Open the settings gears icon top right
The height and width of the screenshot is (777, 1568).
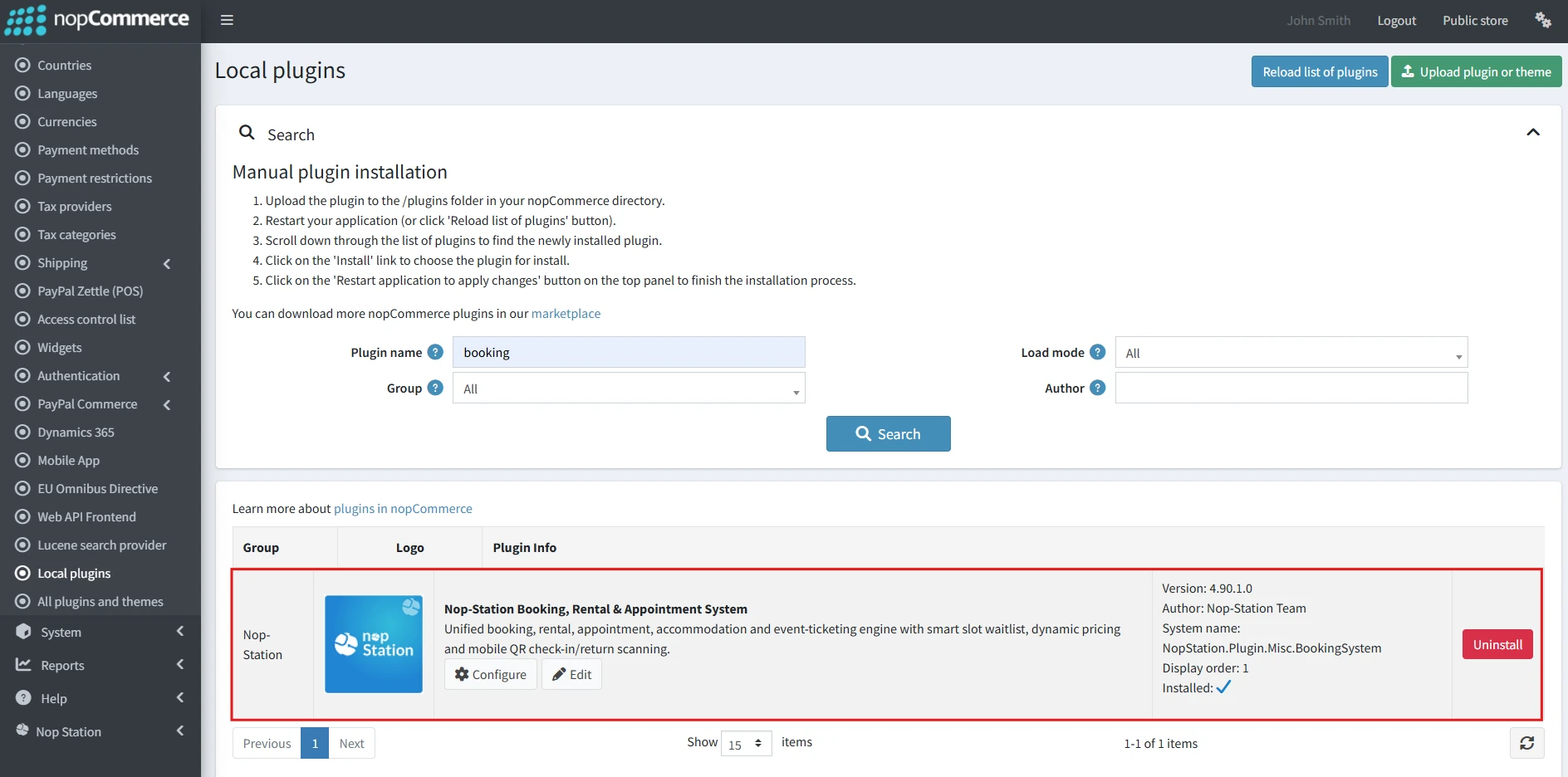(x=1543, y=20)
